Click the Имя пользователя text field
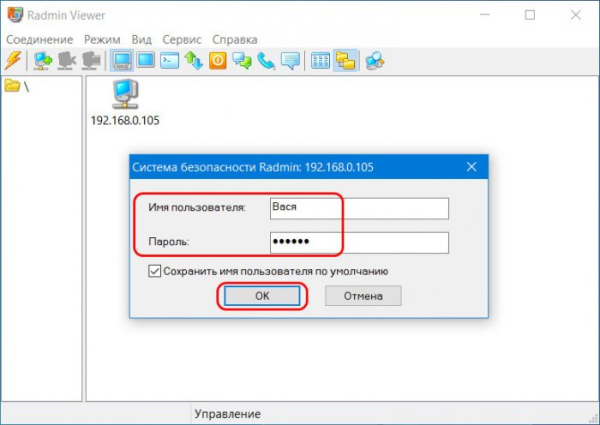This screenshot has width=600, height=425. point(358,207)
